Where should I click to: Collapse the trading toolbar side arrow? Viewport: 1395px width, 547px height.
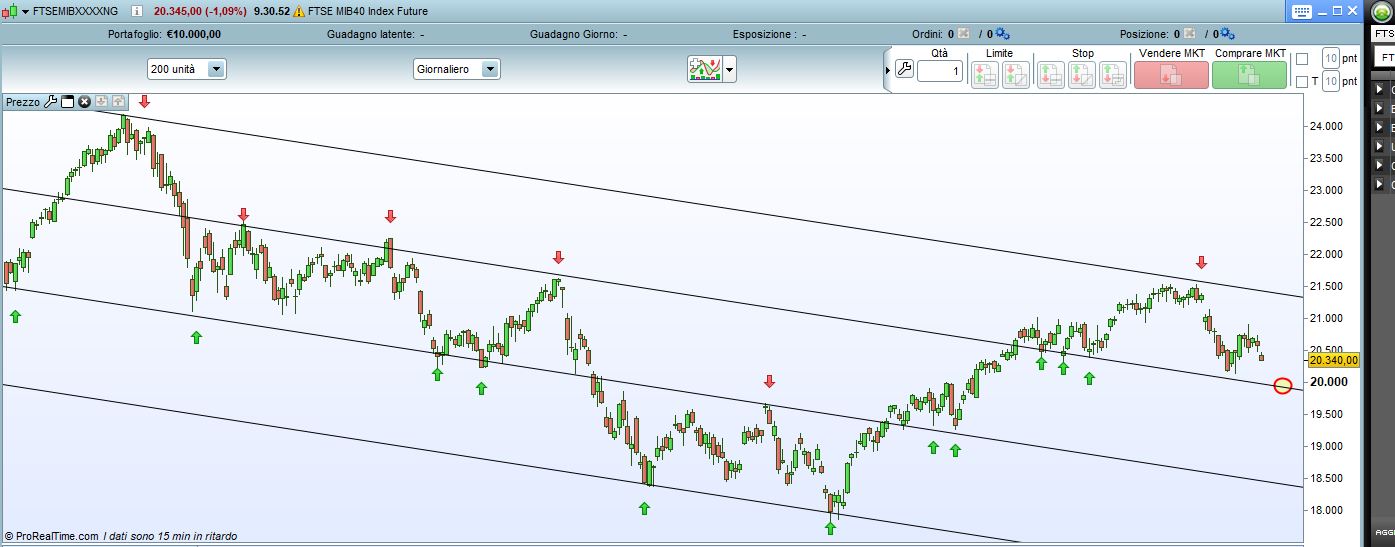887,70
